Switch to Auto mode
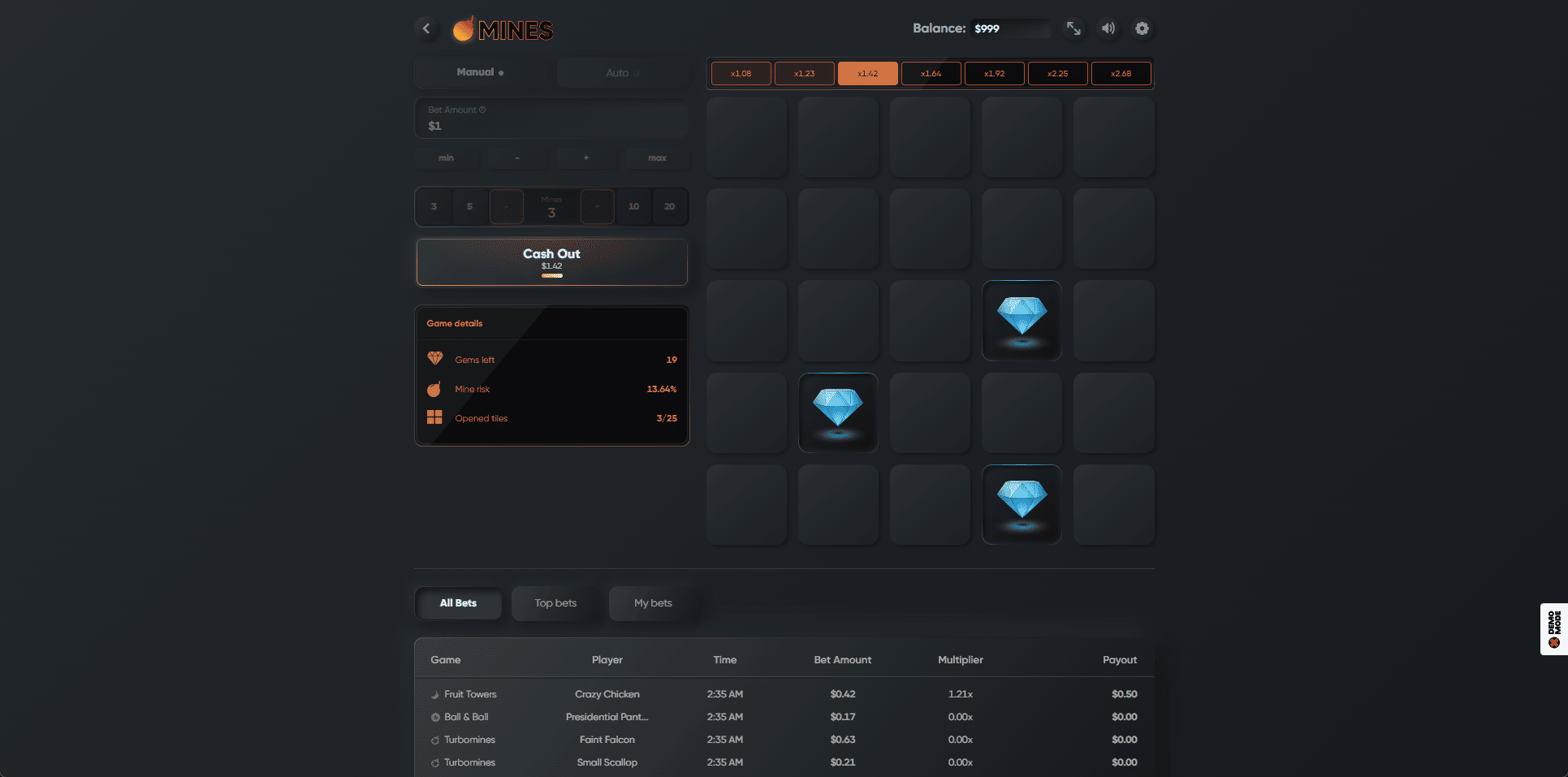The image size is (1568, 777). [x=623, y=72]
